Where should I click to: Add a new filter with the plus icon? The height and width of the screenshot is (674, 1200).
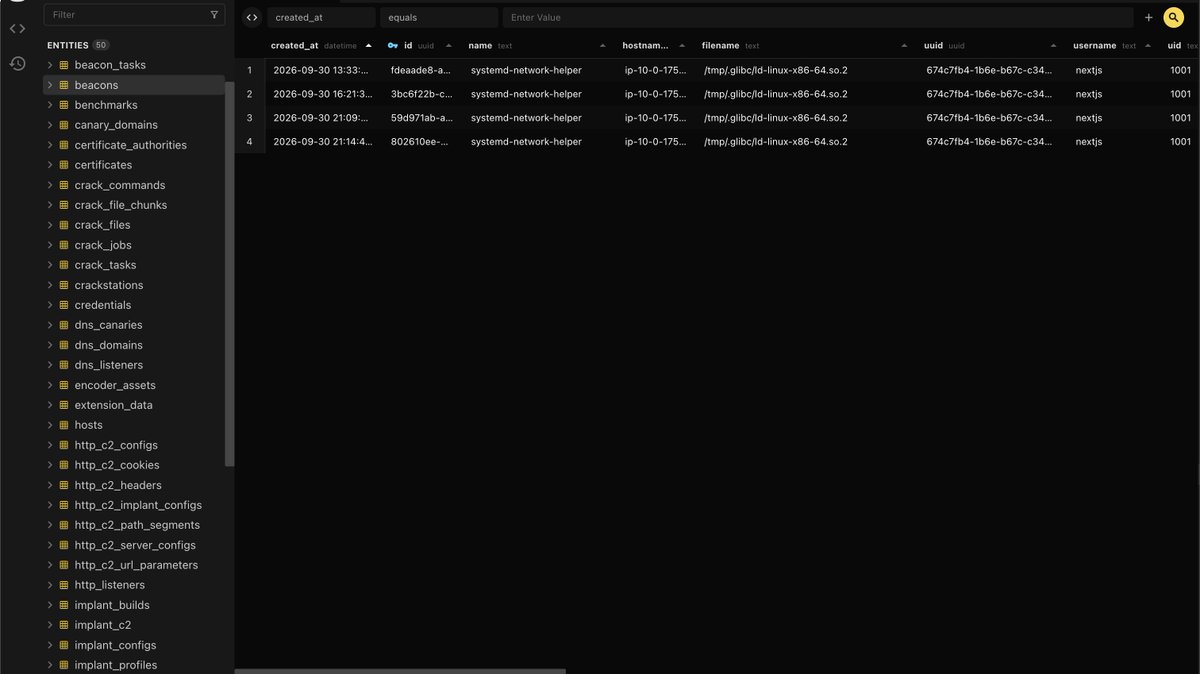(x=1148, y=17)
